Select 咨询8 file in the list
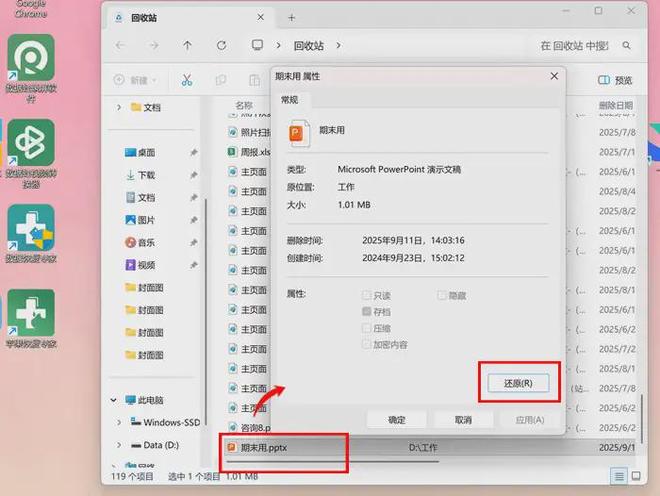This screenshot has height=496, width=660. (x=250, y=428)
